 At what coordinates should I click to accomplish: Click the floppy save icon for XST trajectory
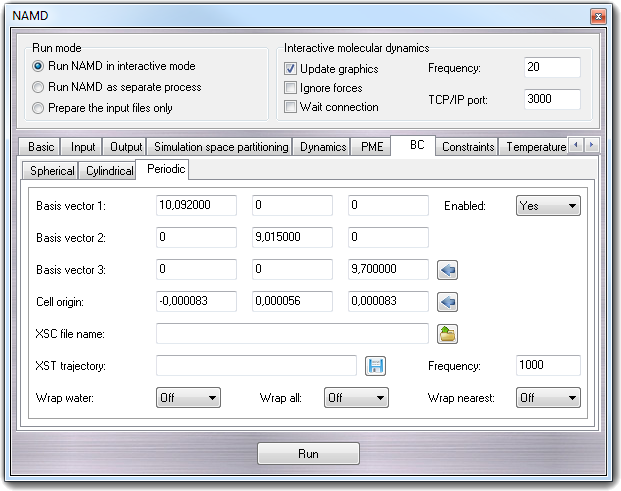(x=375, y=366)
